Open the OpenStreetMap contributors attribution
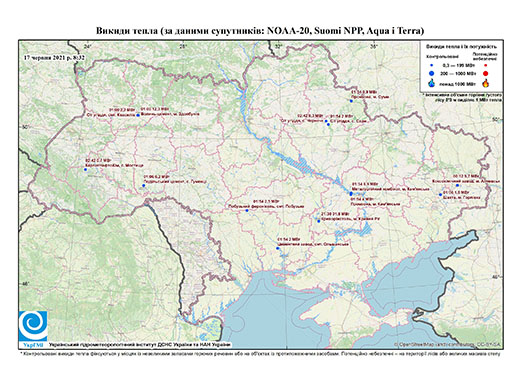The height and width of the screenshot is (368, 520). pos(448,344)
